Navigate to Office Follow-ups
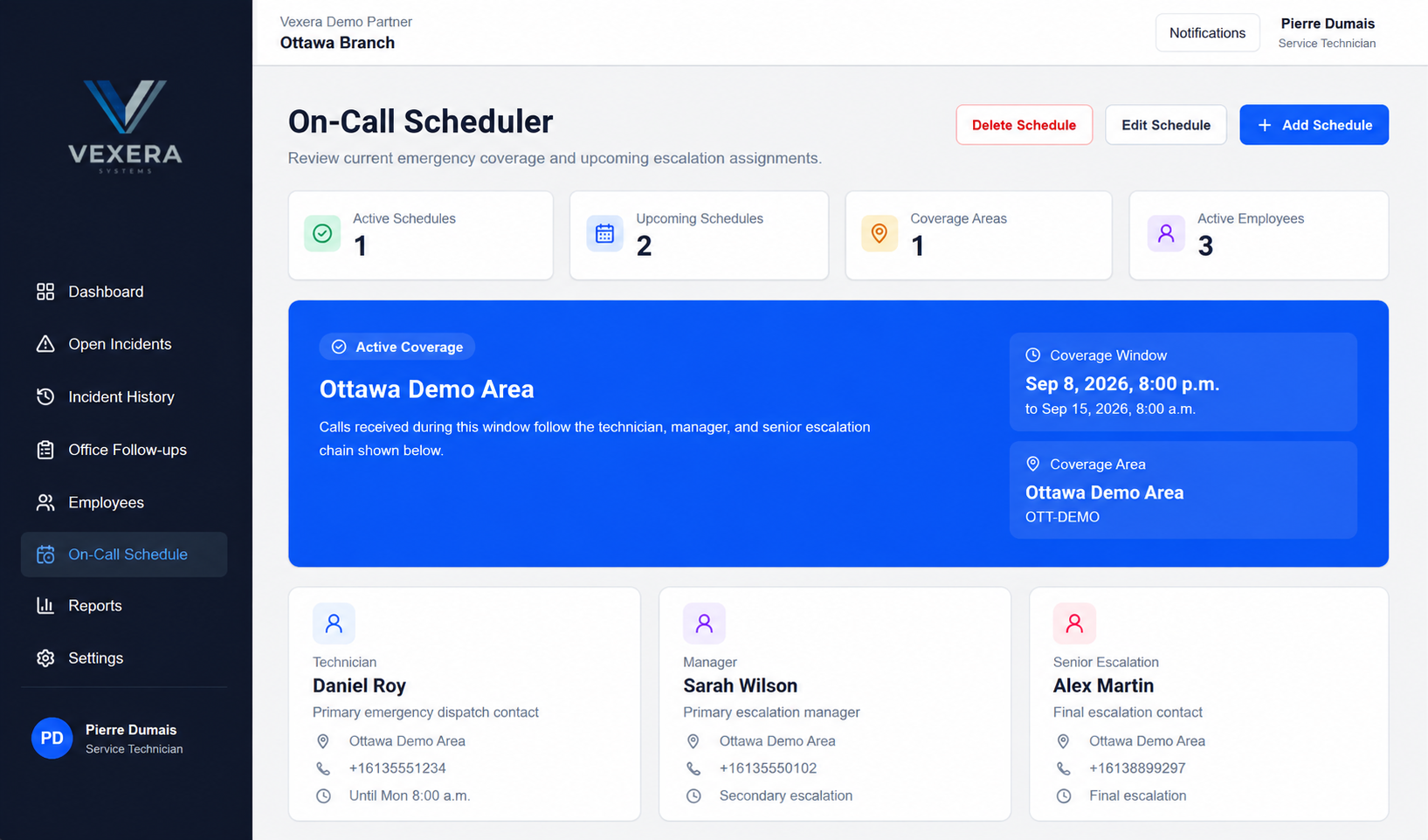This screenshot has height=840, width=1428. [x=124, y=450]
